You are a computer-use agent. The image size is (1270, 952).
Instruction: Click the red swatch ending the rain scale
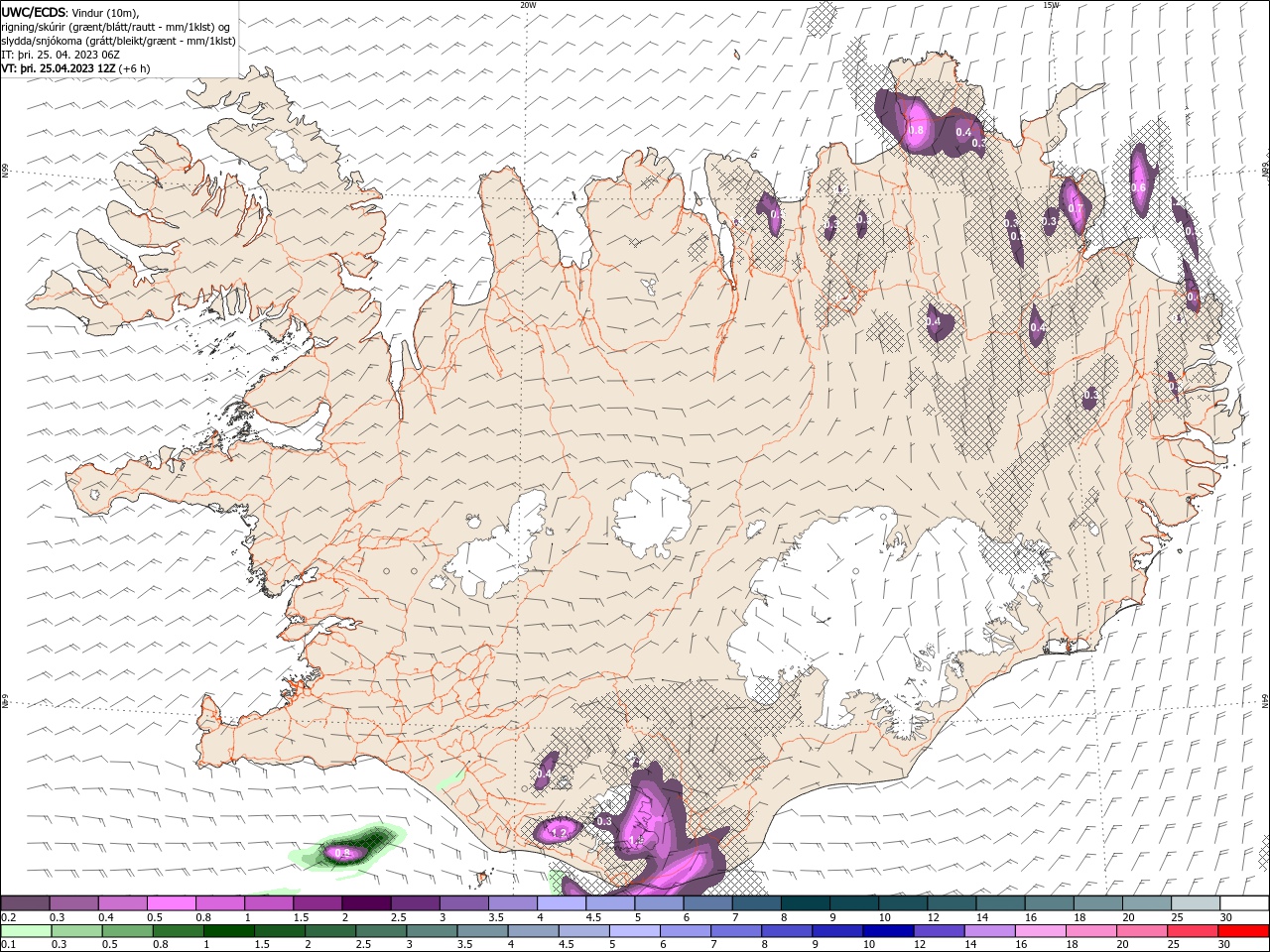pyautogui.click(x=1244, y=931)
